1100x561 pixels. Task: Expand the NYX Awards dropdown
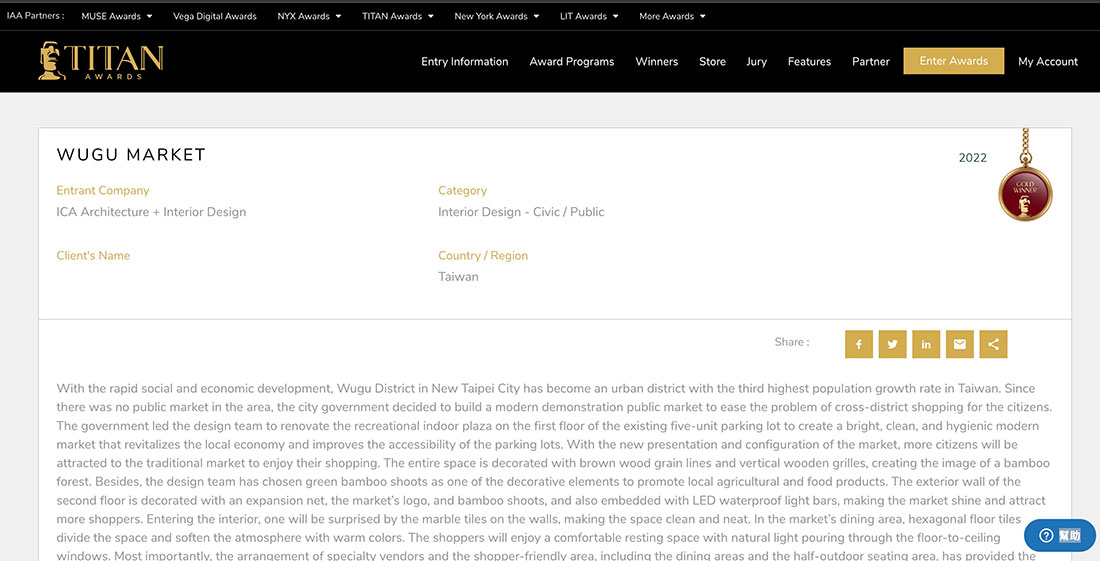point(309,16)
